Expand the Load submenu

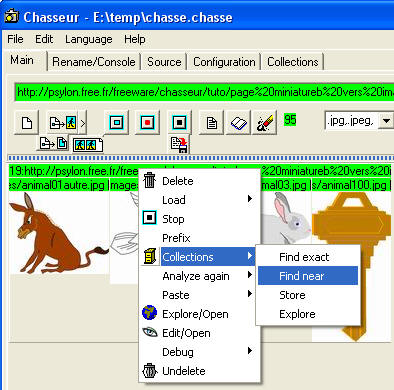(x=199, y=200)
